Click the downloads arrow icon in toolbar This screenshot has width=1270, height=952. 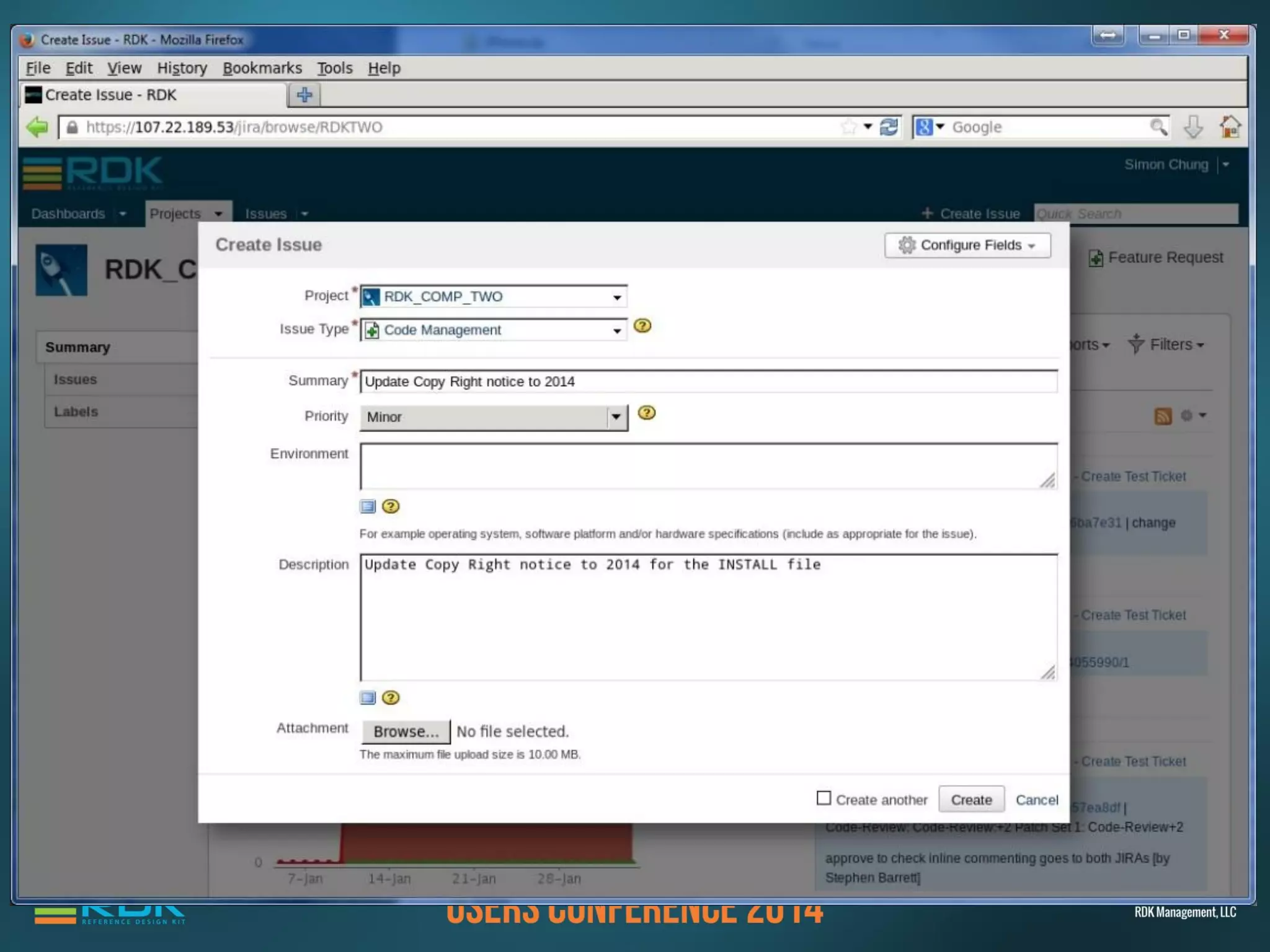(x=1192, y=127)
